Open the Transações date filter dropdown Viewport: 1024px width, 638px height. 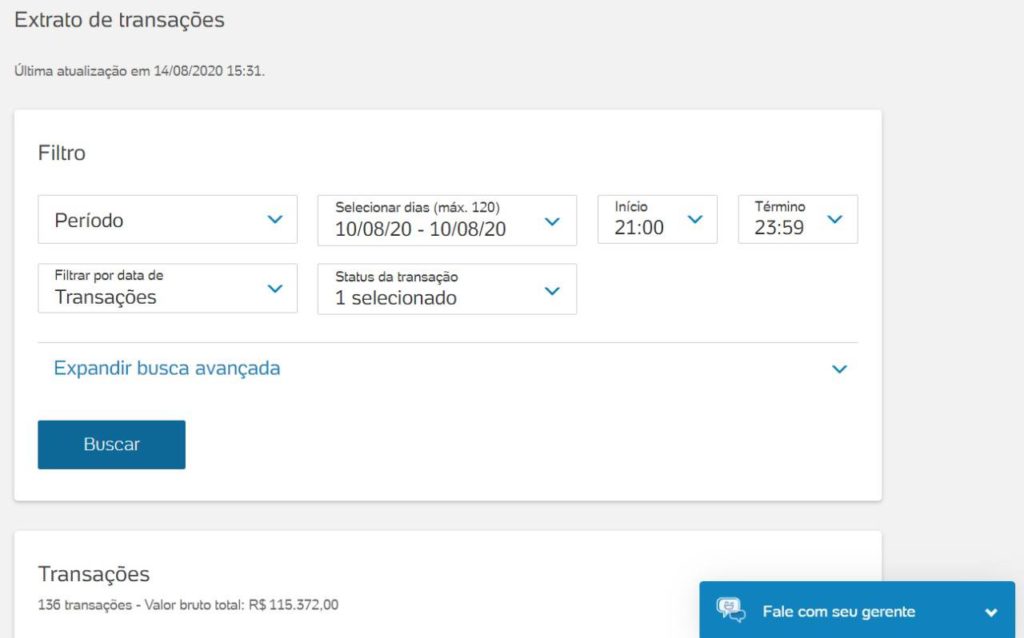click(x=106, y=297)
